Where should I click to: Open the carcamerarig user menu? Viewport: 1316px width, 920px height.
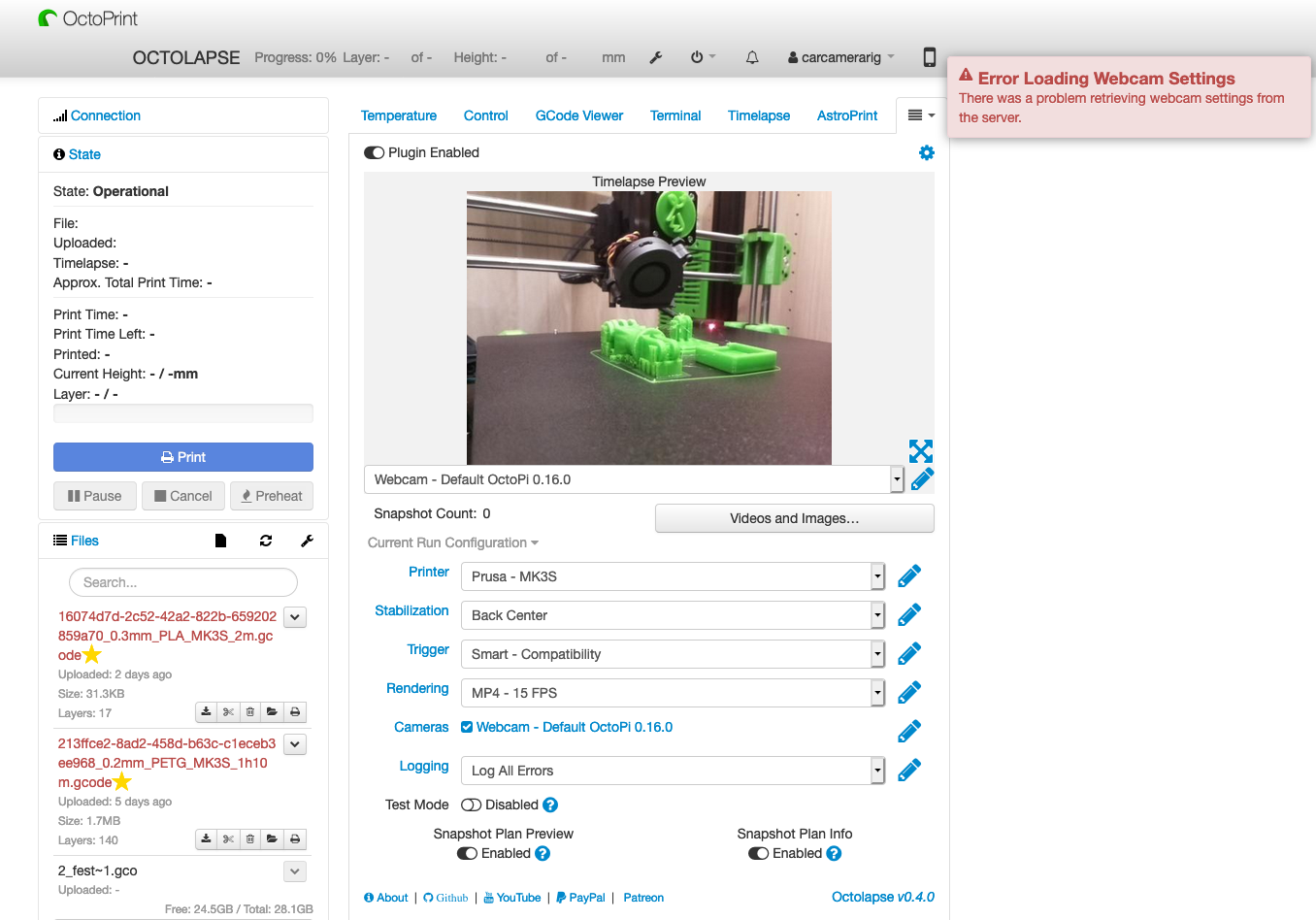841,57
